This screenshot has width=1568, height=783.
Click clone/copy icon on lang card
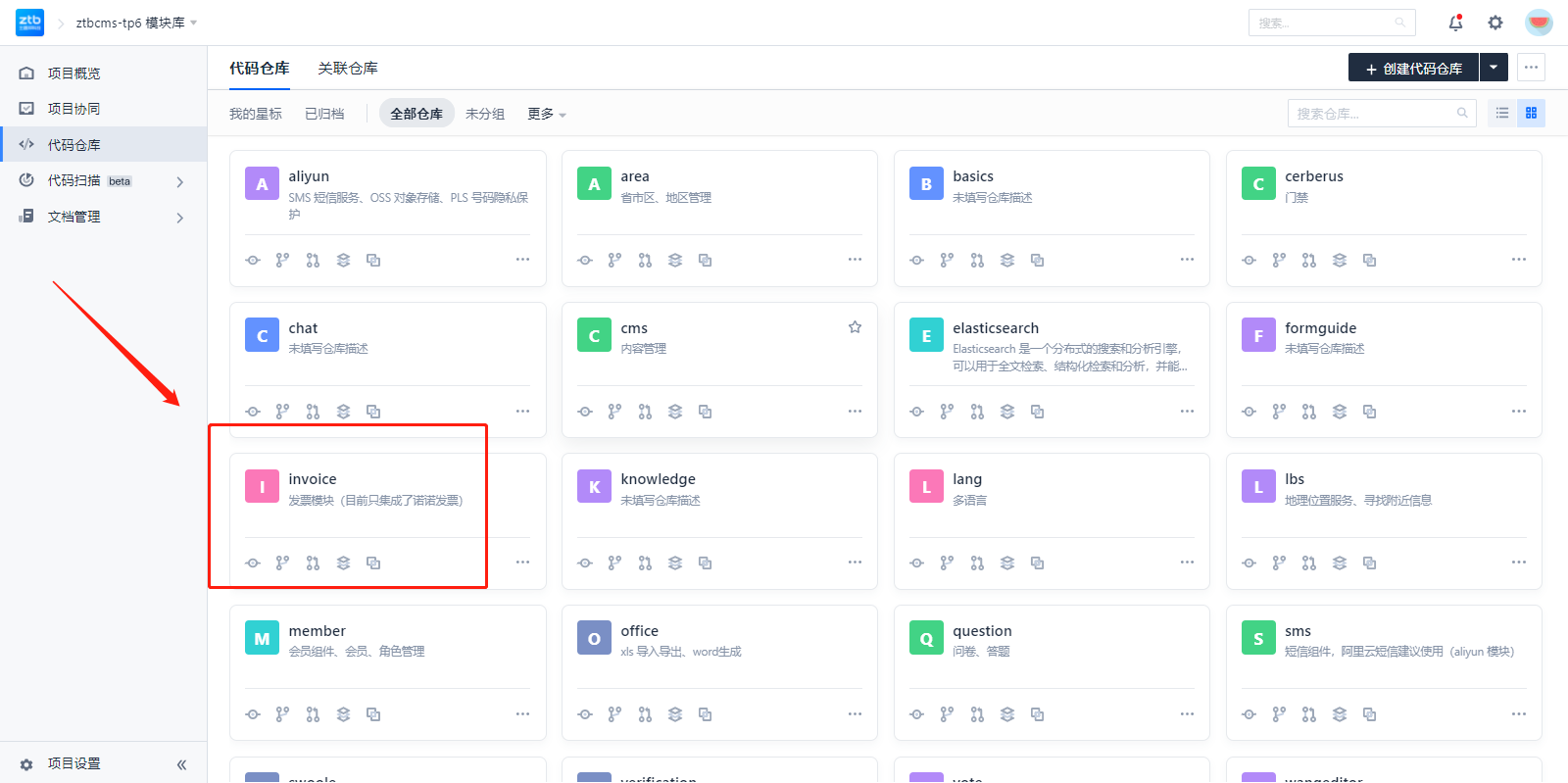coord(1038,563)
